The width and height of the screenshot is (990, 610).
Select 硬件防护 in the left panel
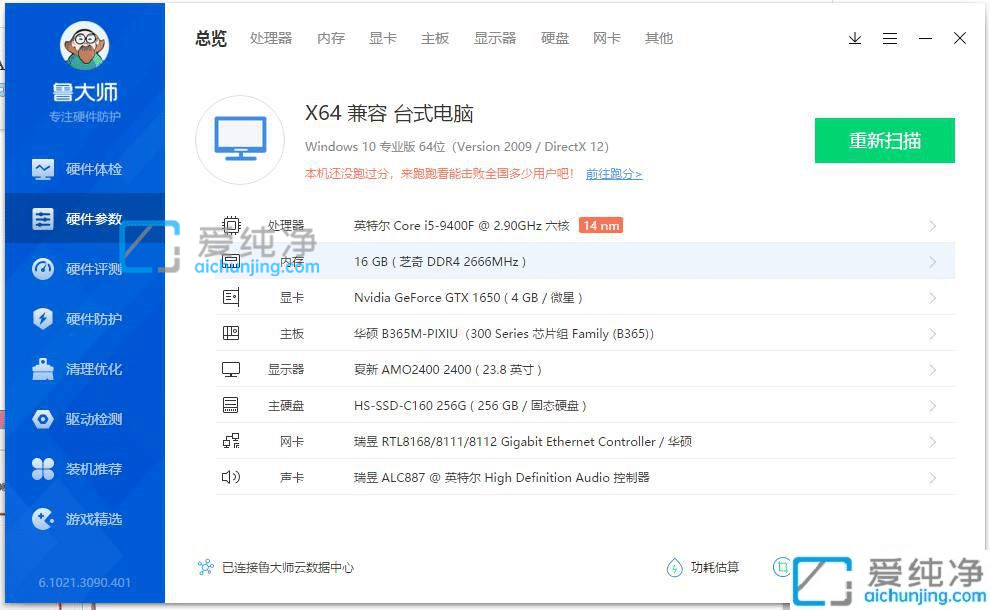pyautogui.click(x=84, y=318)
